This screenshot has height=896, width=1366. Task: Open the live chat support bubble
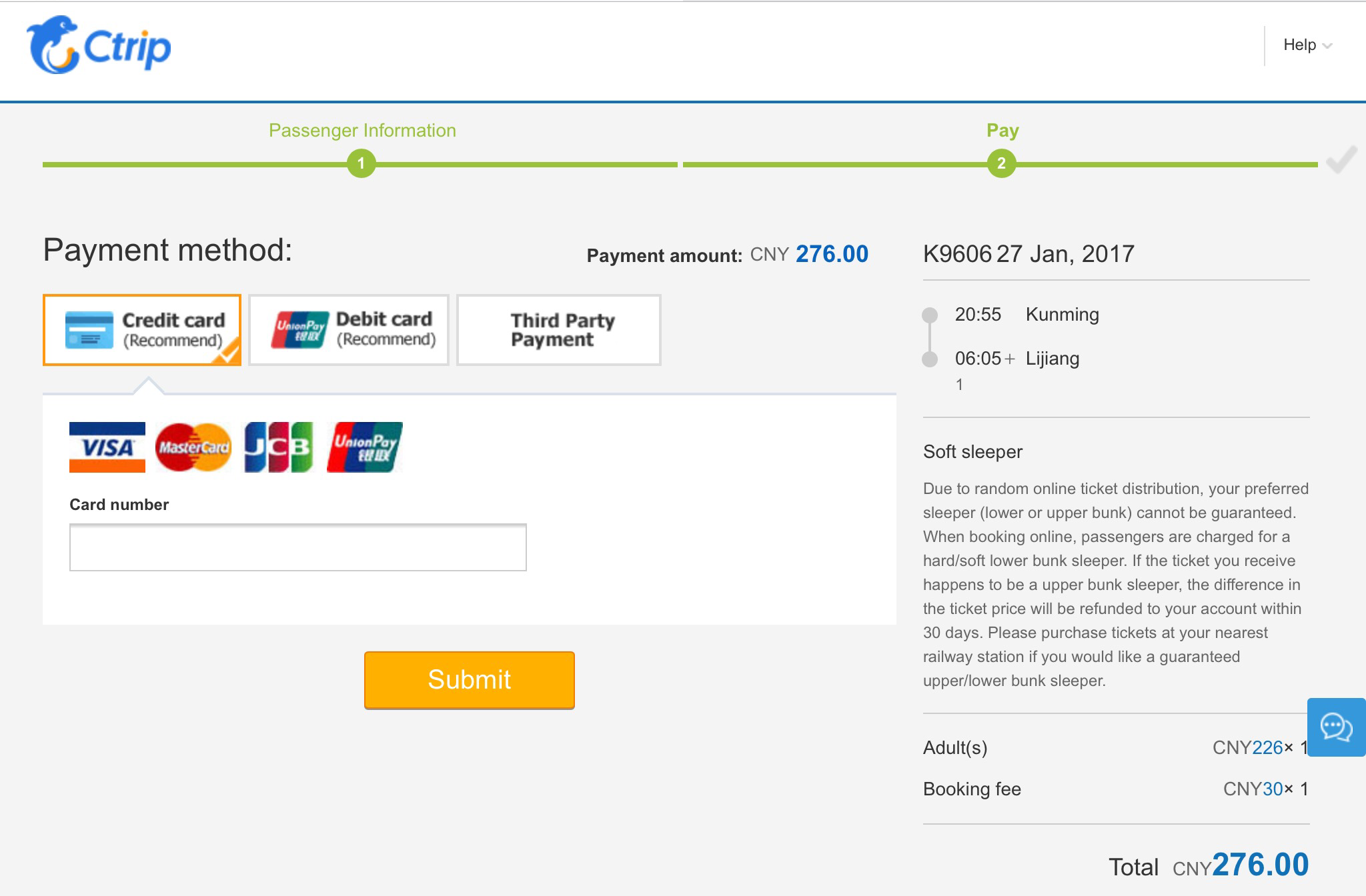pos(1336,727)
